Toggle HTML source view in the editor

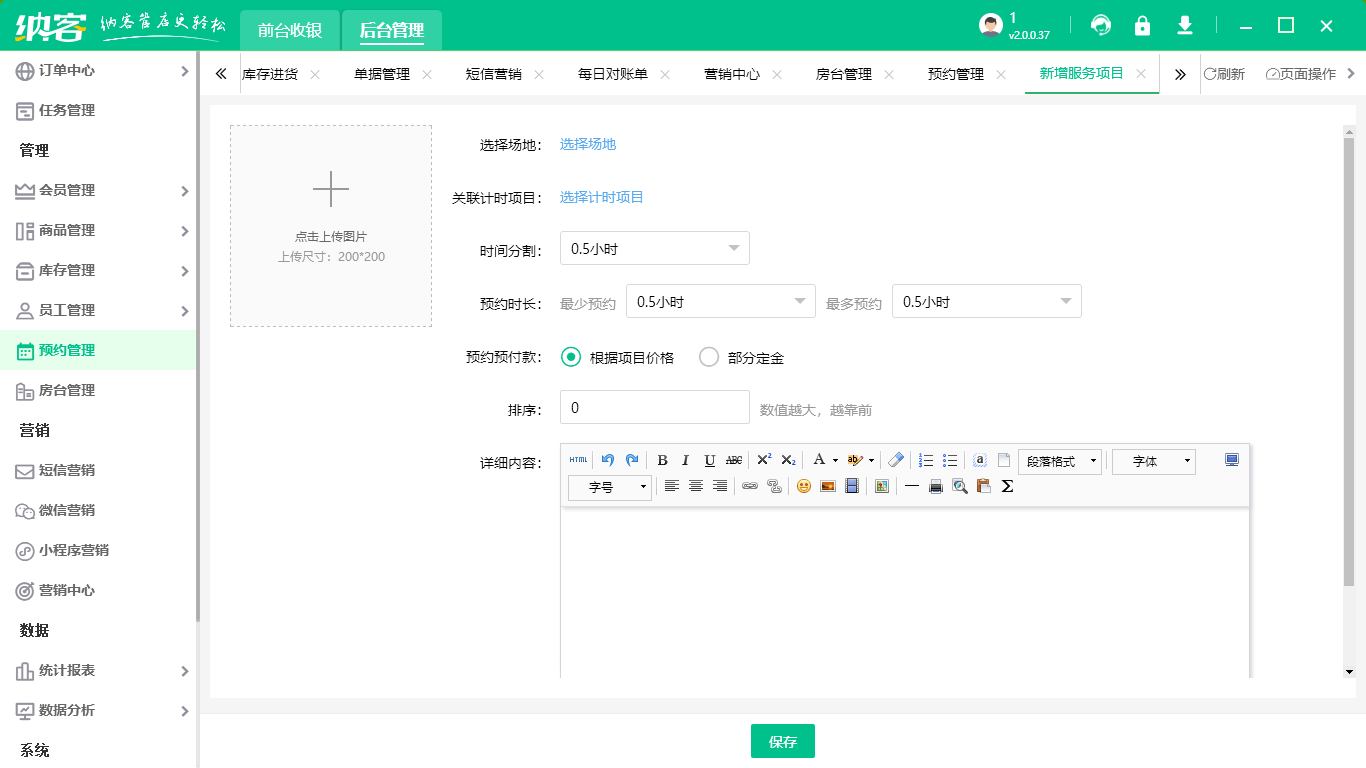[x=577, y=460]
